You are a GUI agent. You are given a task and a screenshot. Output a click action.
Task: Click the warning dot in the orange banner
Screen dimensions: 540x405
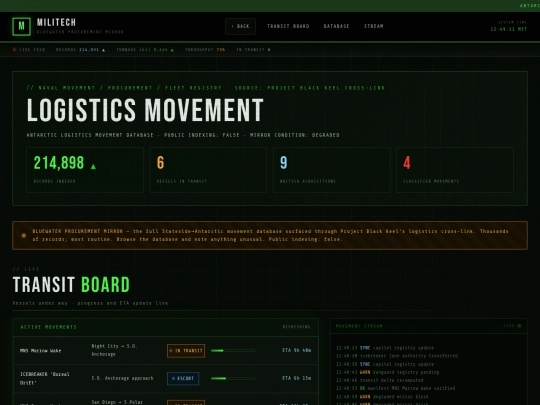[24, 236]
